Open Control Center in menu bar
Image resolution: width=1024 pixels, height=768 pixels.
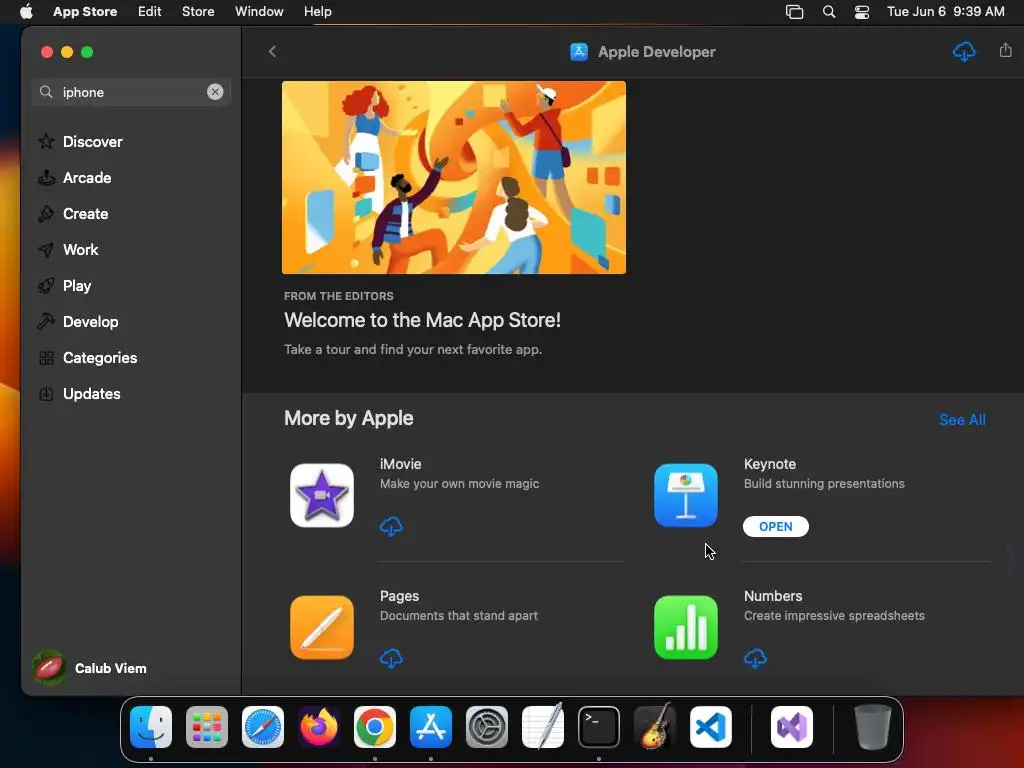point(862,12)
